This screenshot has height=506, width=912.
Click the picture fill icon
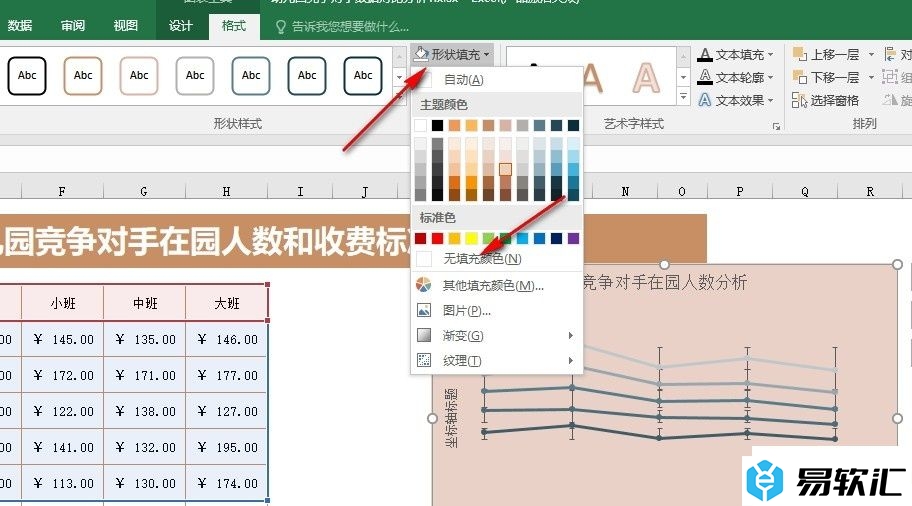coord(424,311)
